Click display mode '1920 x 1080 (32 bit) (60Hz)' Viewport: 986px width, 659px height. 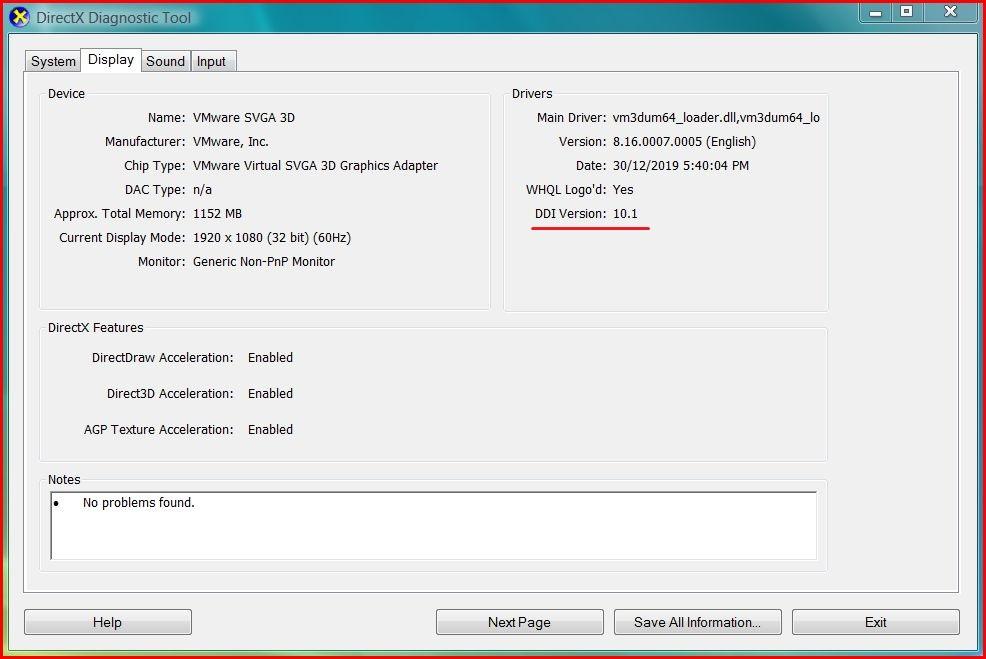point(272,238)
